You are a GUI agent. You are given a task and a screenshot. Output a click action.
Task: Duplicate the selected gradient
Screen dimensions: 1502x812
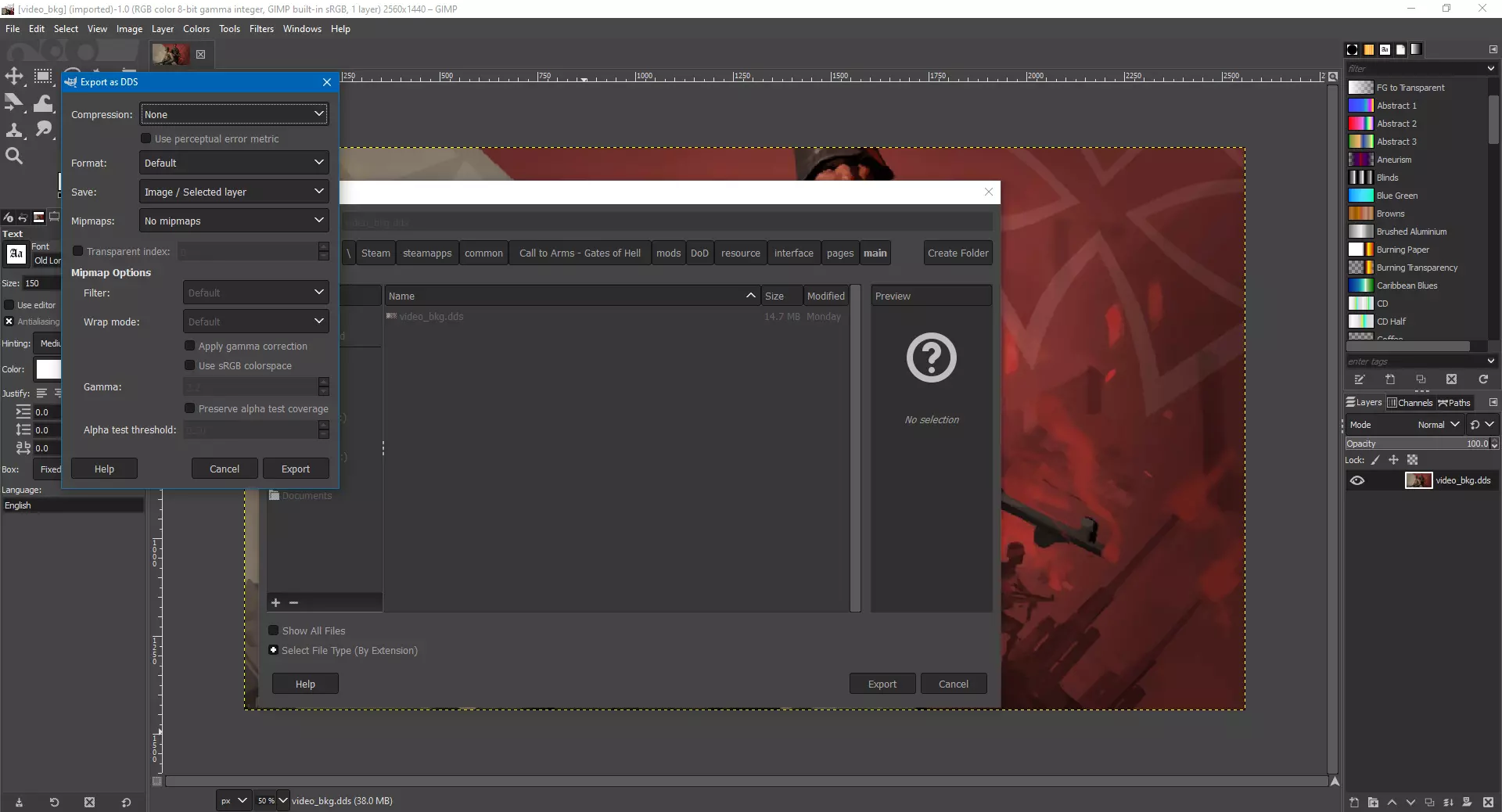(1421, 379)
